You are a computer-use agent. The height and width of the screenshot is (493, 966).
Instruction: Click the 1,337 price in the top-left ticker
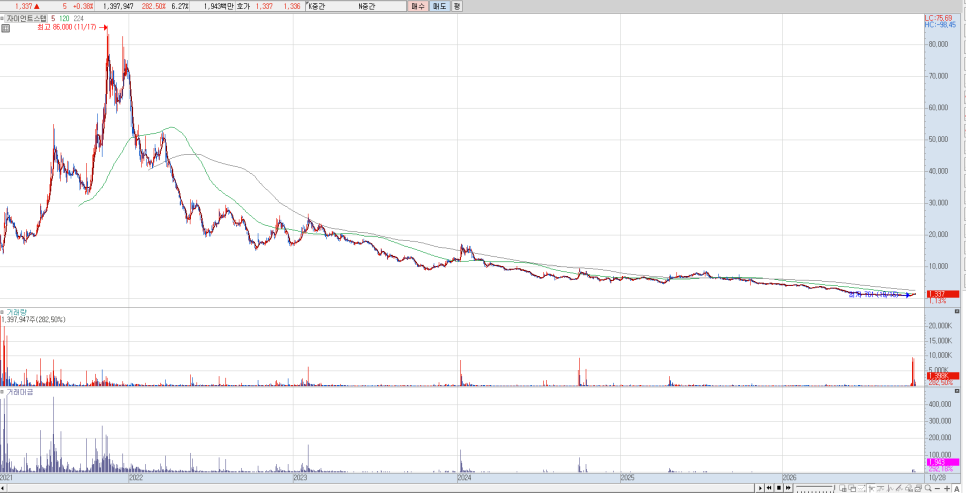[x=23, y=6]
